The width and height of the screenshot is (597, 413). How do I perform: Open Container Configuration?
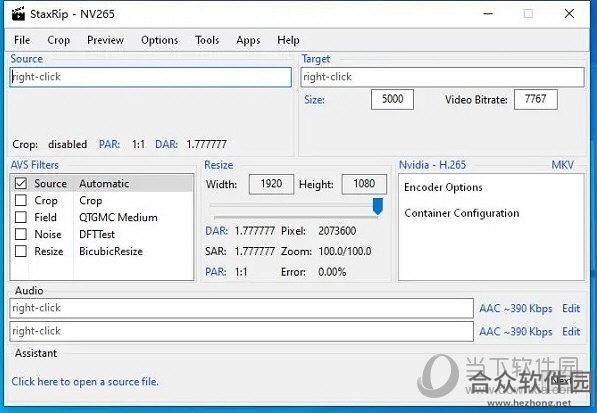461,213
